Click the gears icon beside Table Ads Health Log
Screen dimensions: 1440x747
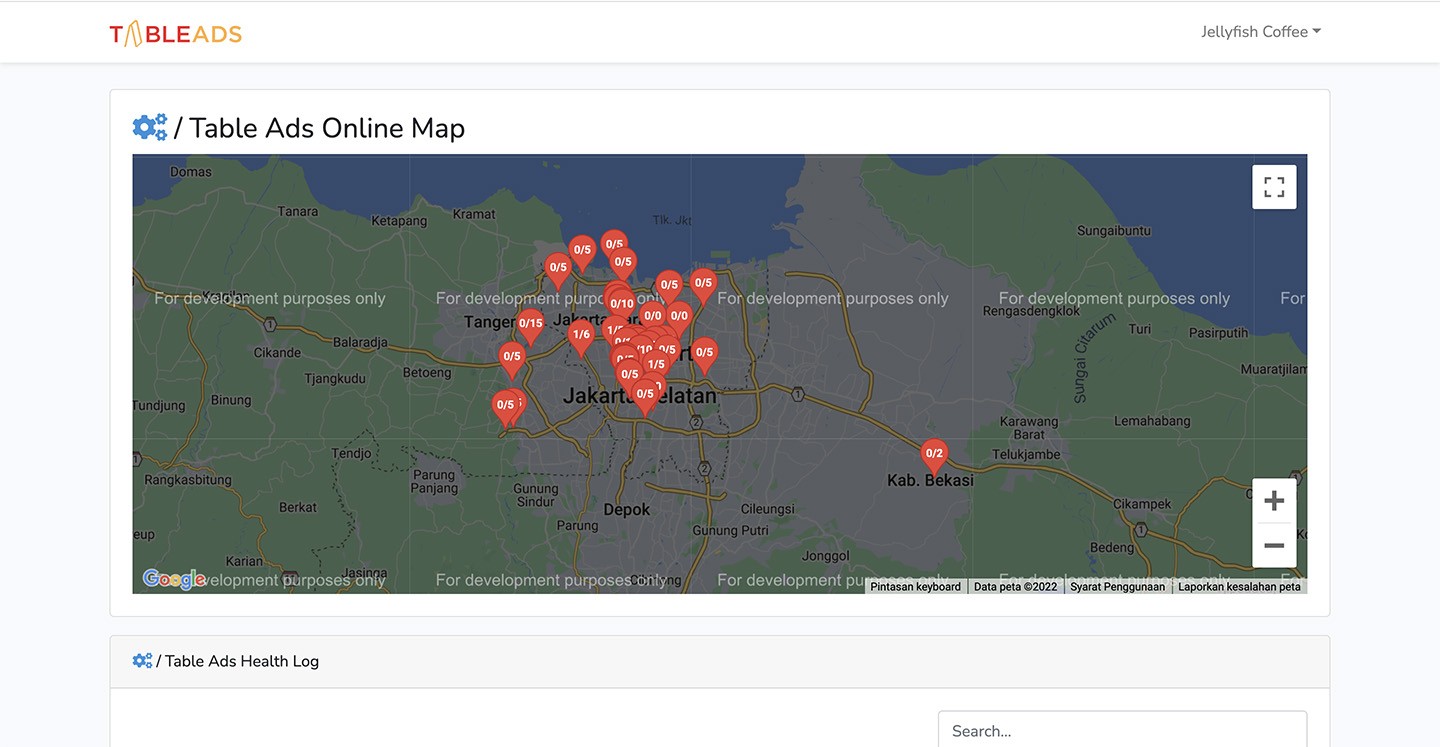pos(142,661)
